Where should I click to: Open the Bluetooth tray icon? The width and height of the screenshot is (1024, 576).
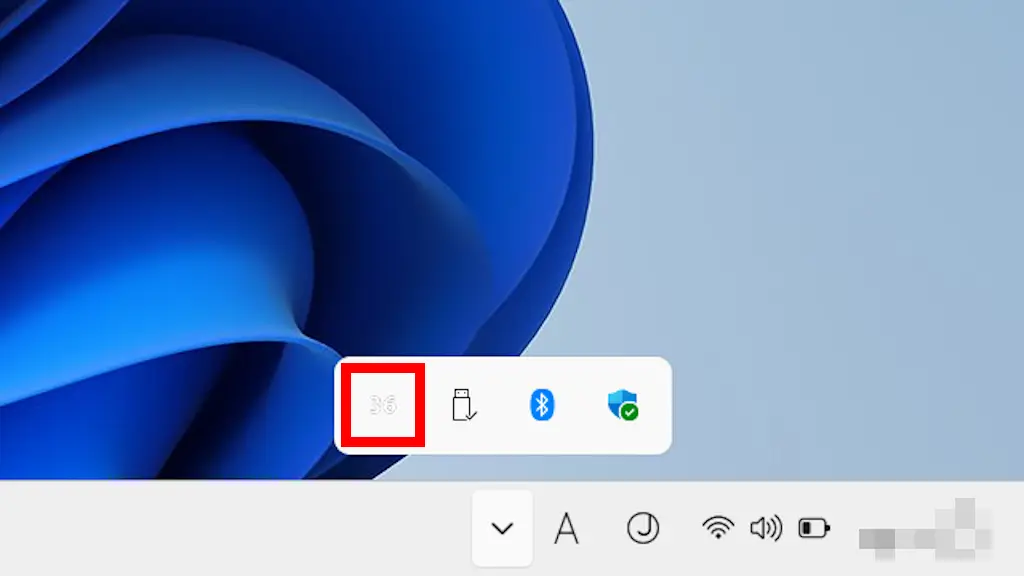(x=541, y=405)
